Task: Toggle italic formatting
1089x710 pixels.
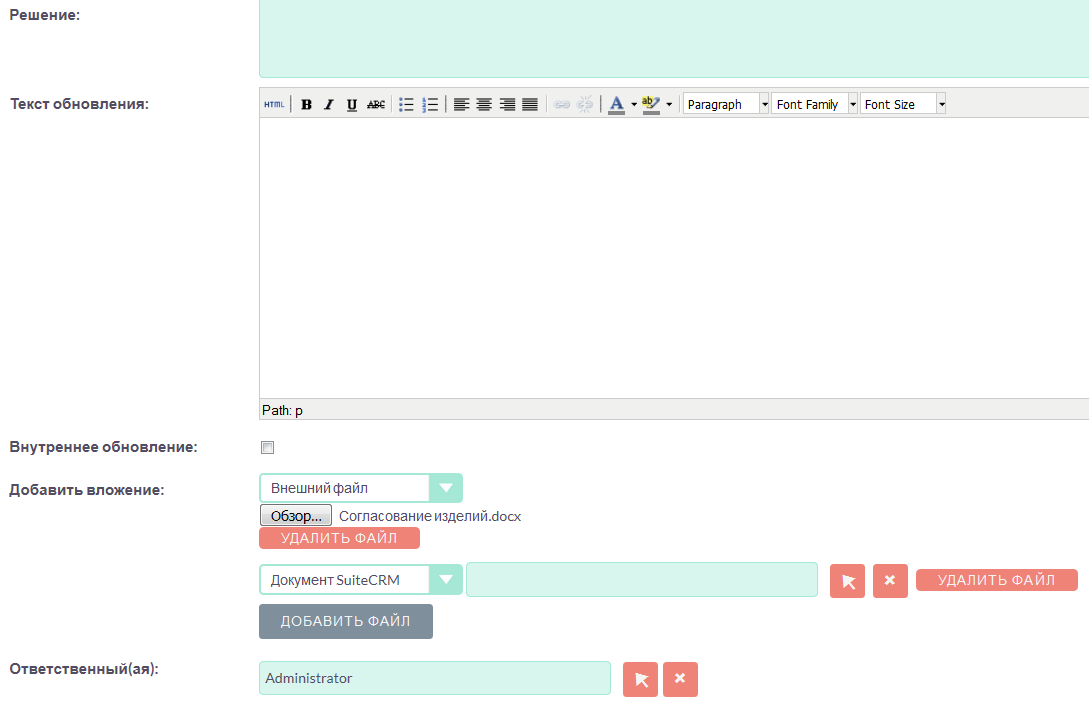Action: (328, 104)
